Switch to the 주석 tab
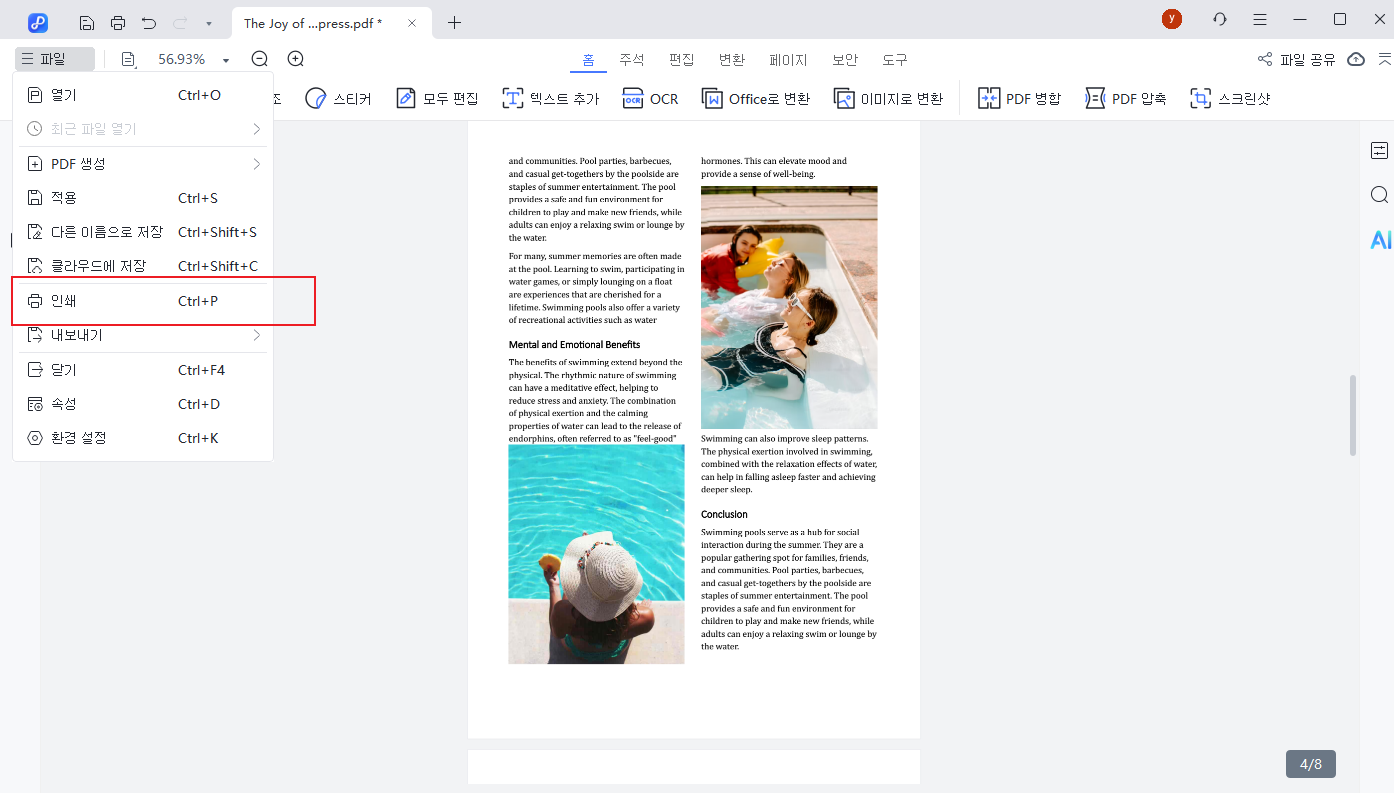This screenshot has height=793, width=1394. click(632, 60)
